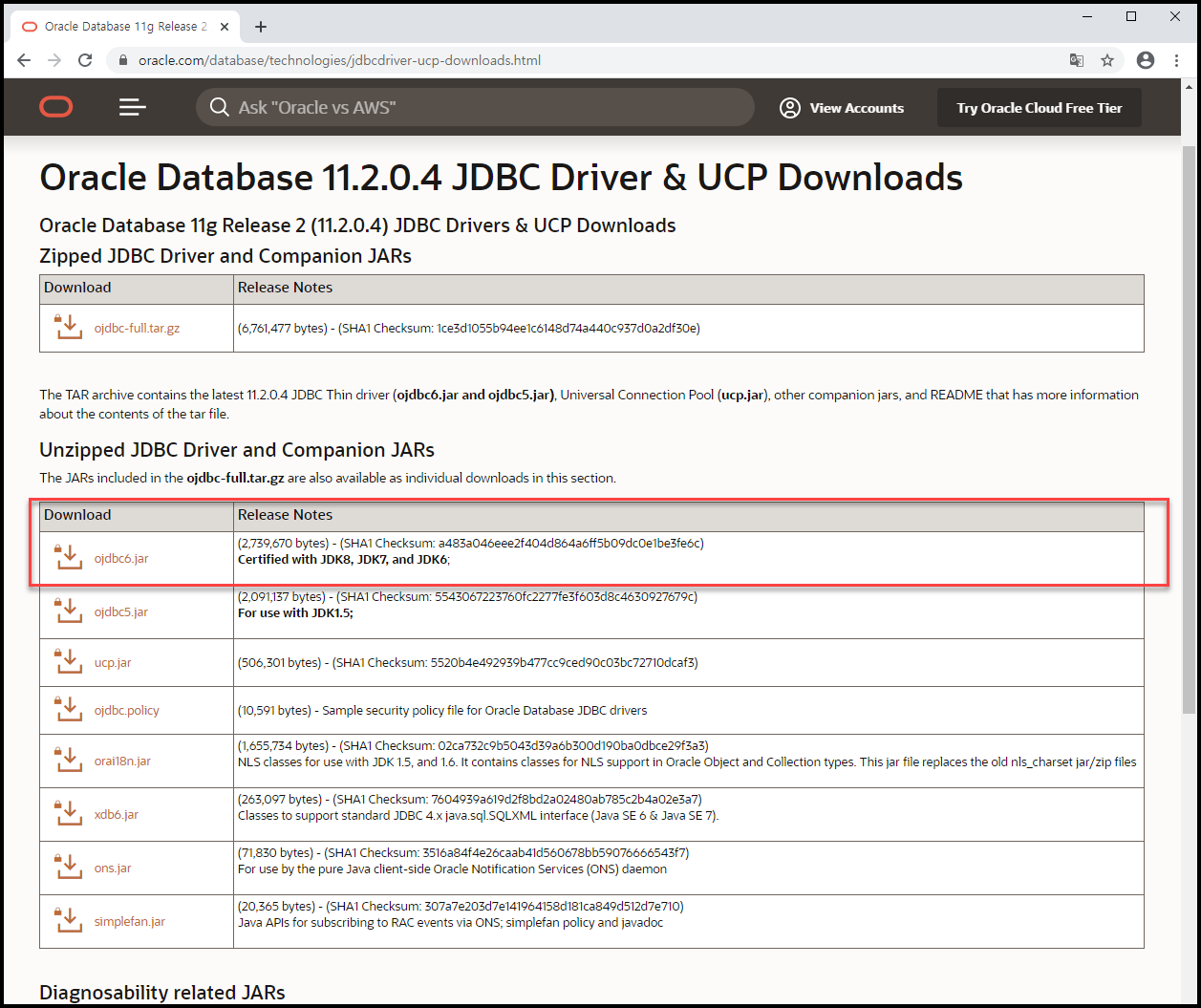Click the ojdbc6.jar link
Viewport: 1201px width, 1008px height.
pyautogui.click(x=121, y=558)
